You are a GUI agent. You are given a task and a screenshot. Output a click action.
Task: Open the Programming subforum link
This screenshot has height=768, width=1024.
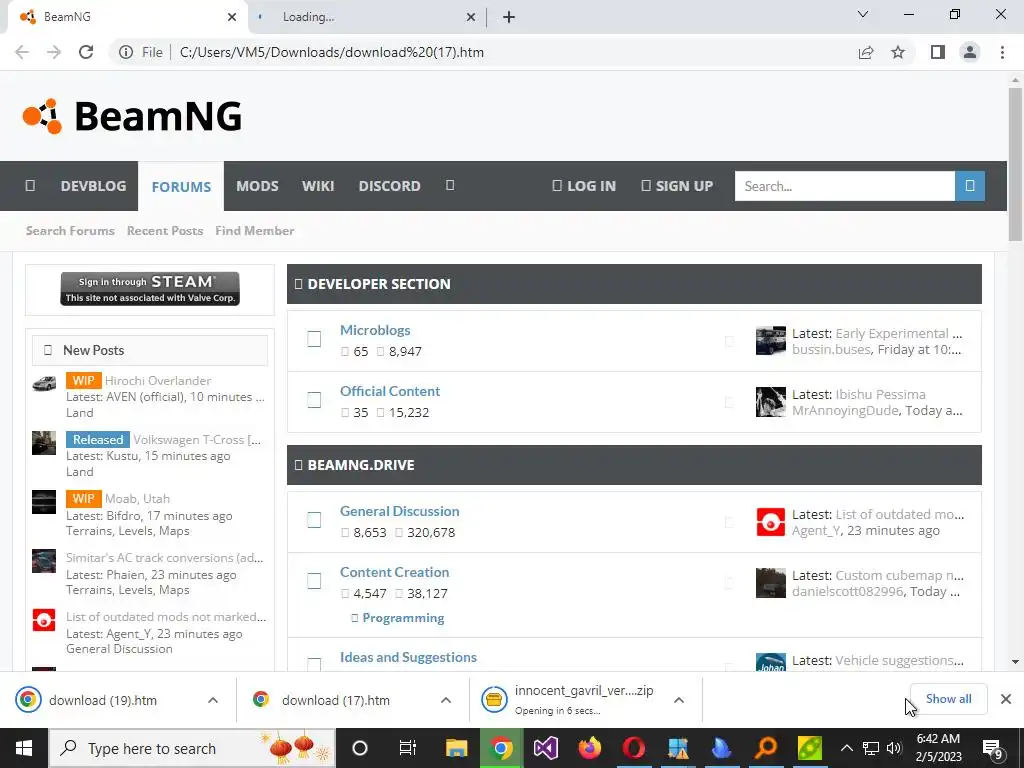coord(403,618)
